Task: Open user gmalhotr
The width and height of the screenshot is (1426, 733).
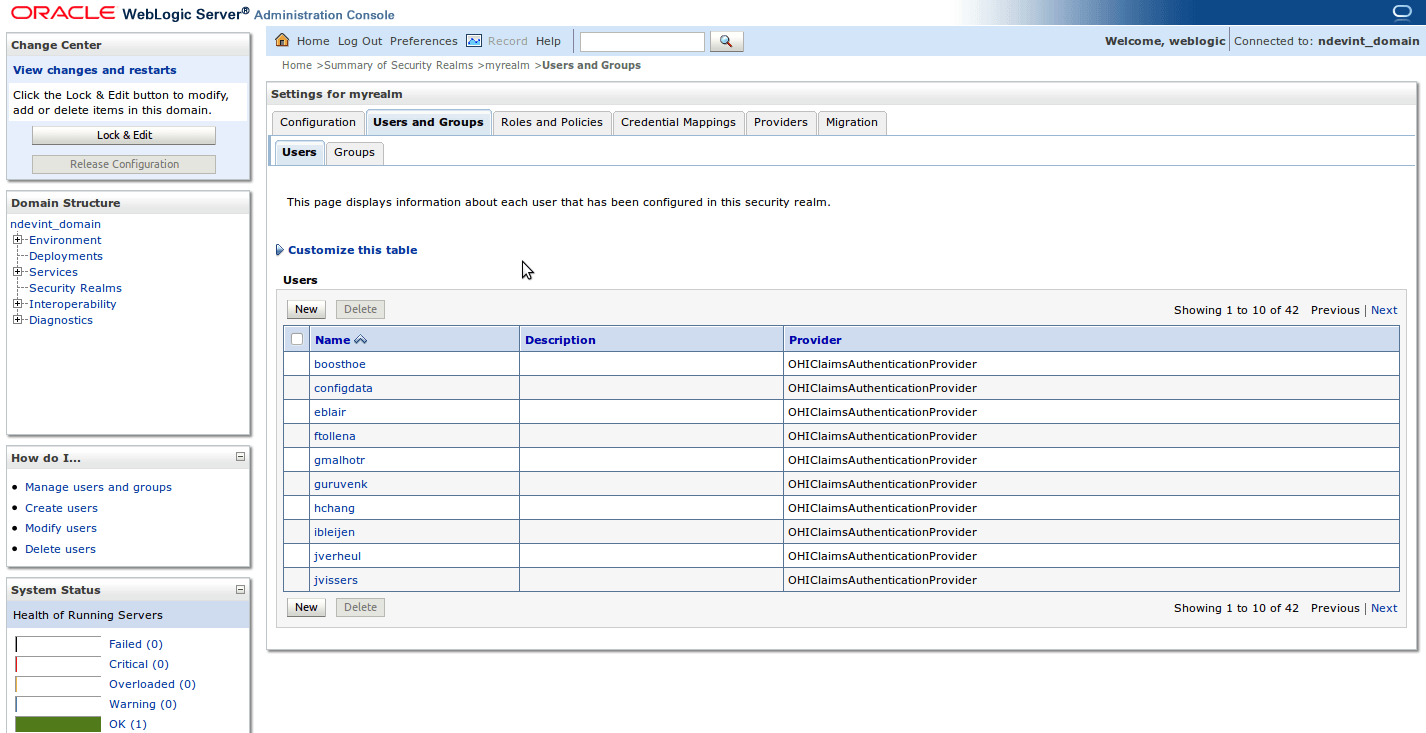Action: click(339, 460)
